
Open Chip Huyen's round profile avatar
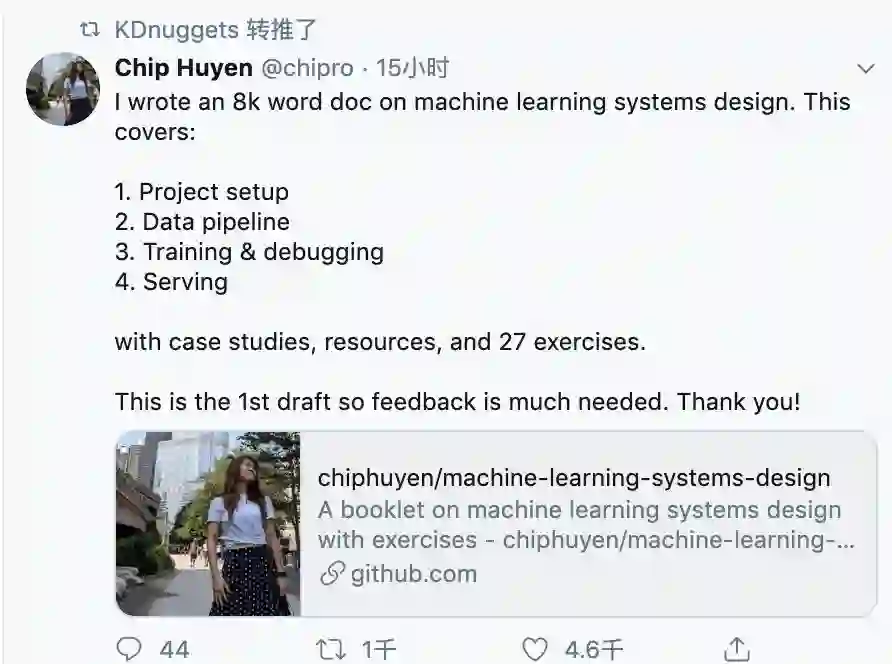(x=63, y=89)
